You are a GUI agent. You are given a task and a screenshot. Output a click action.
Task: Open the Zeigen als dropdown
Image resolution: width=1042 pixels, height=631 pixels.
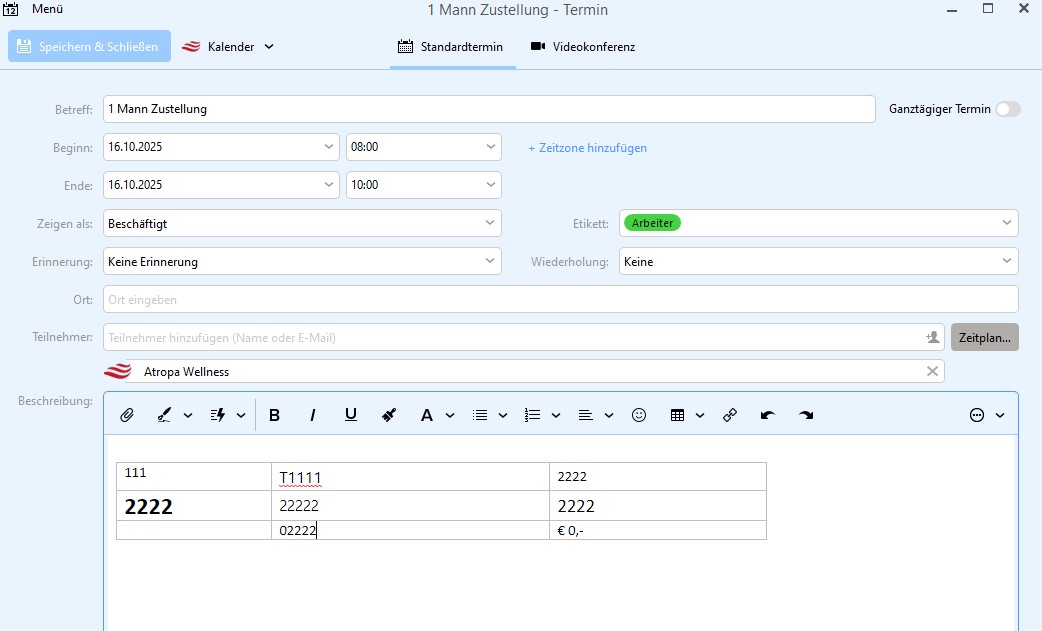302,223
